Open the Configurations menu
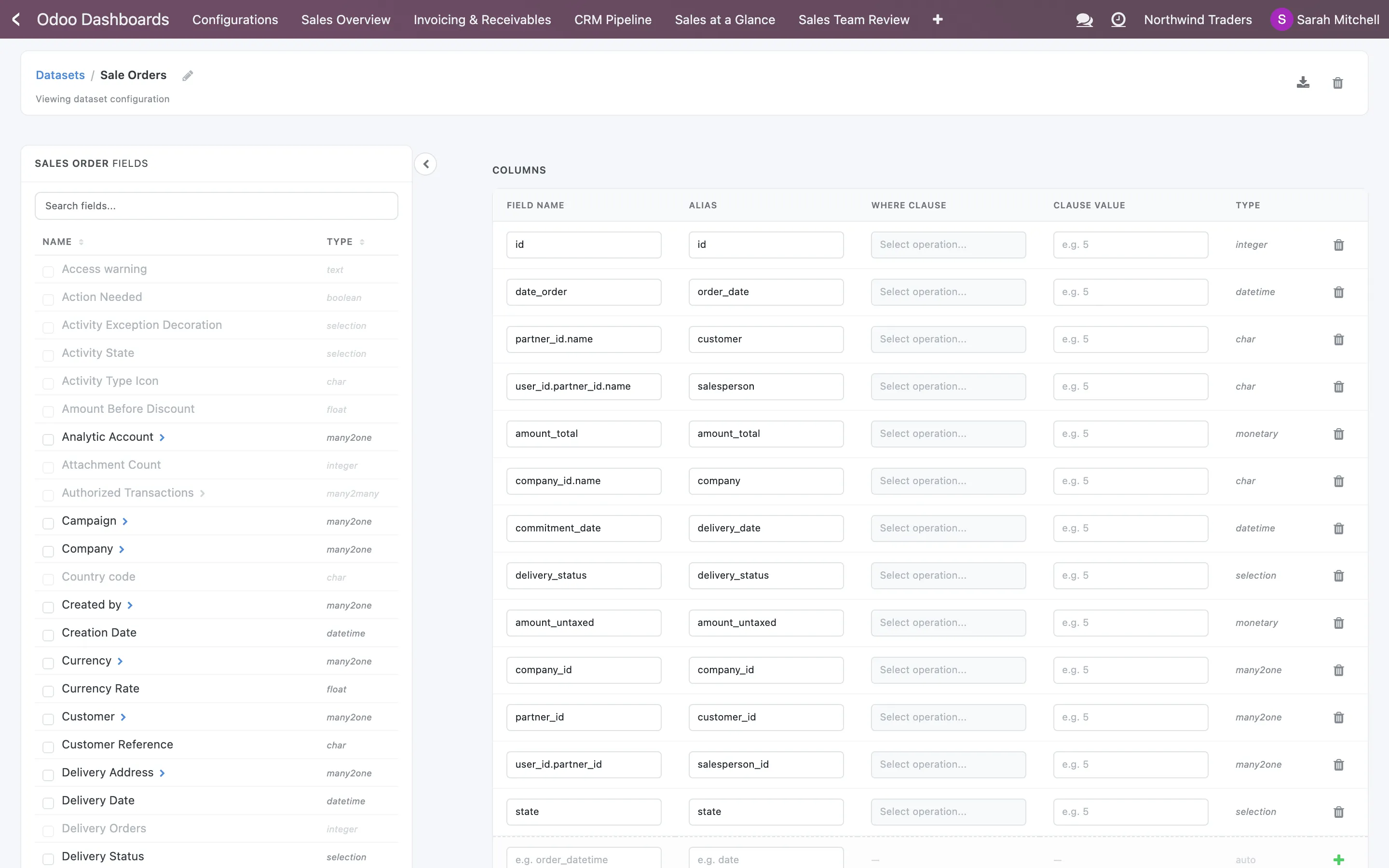The width and height of the screenshot is (1389, 868). pyautogui.click(x=235, y=19)
